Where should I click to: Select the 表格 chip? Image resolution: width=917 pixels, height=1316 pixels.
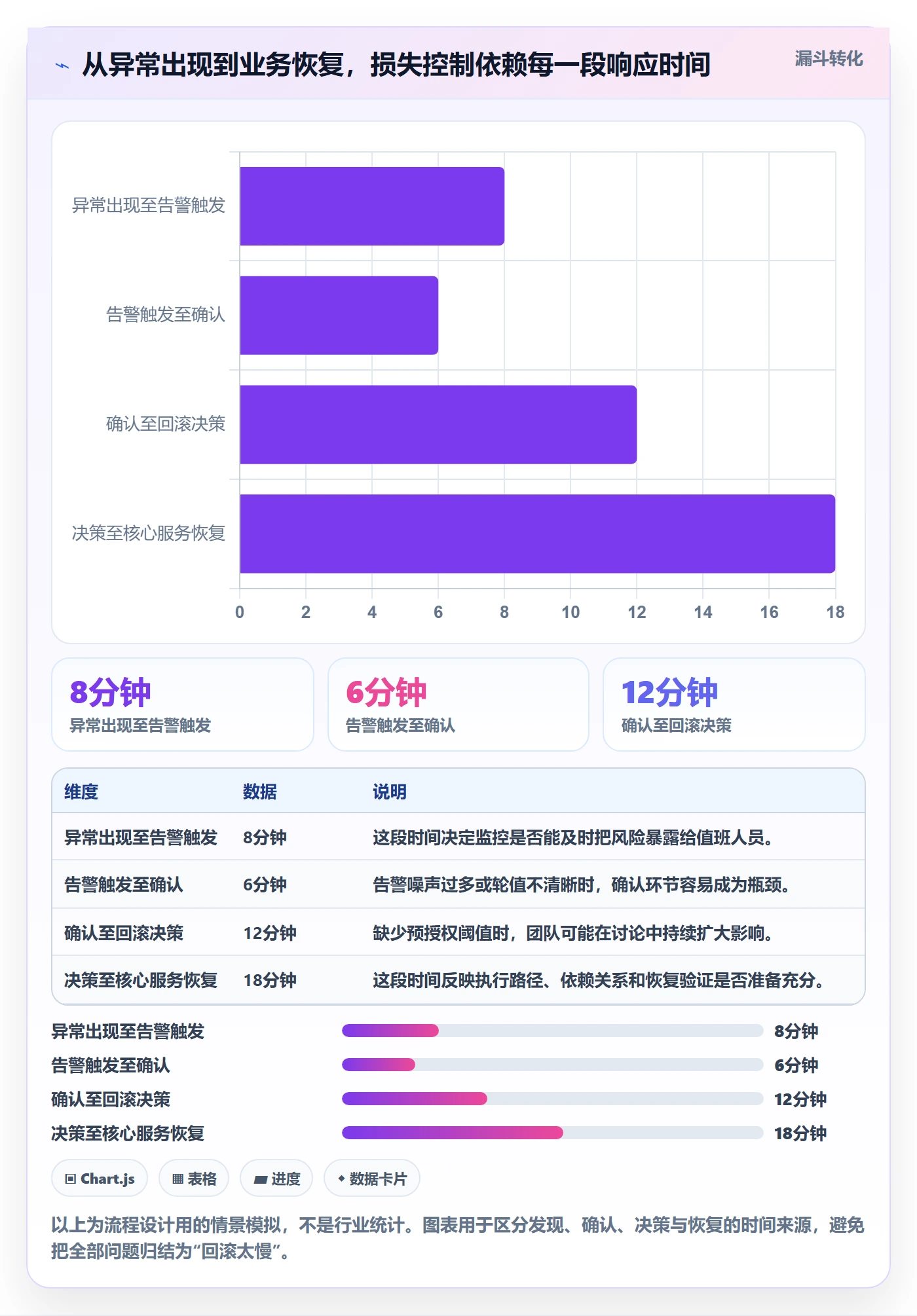point(194,1179)
